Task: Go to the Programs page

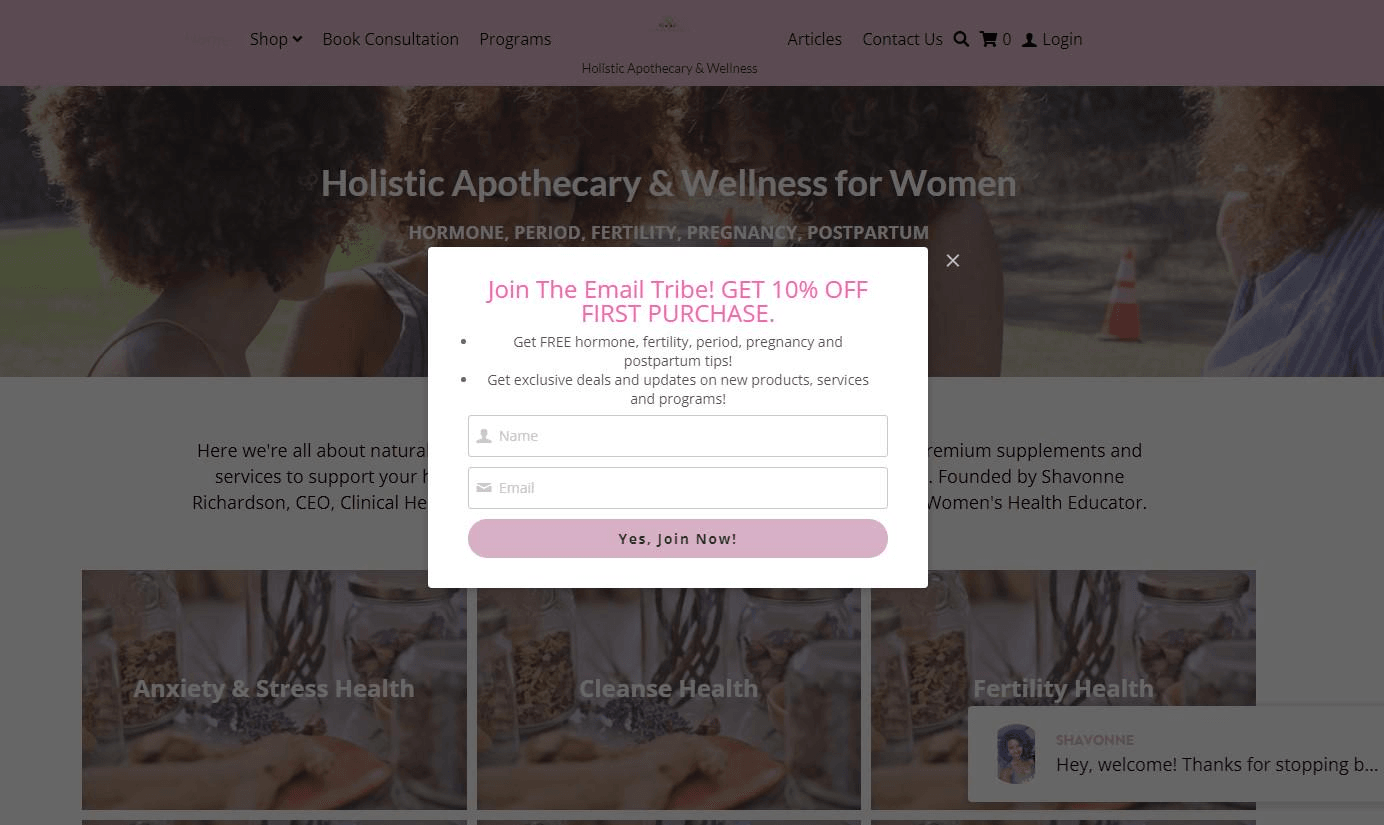Action: click(515, 39)
